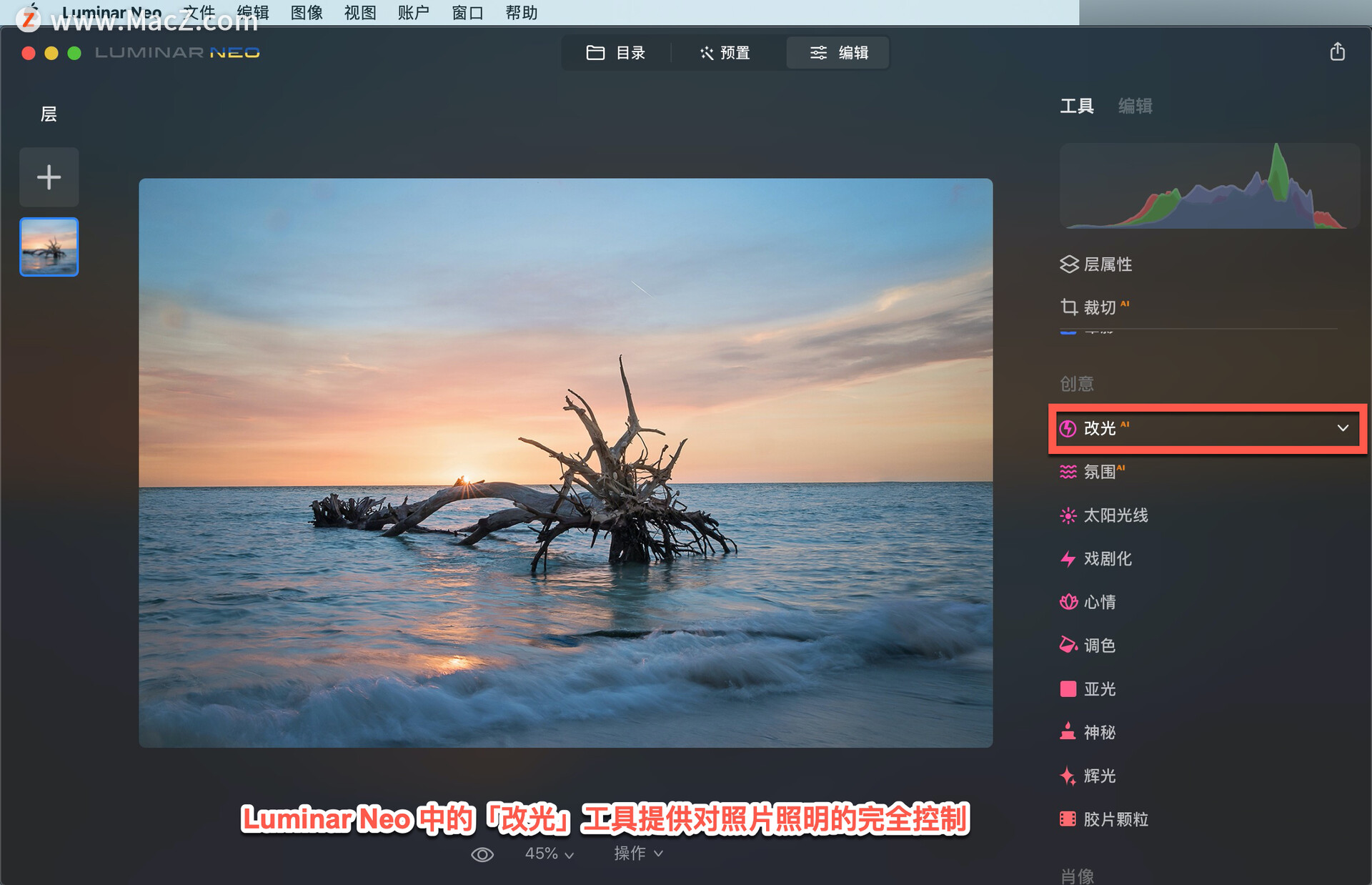Image resolution: width=1372 pixels, height=885 pixels.
Task: Switch to the 编辑 history tab
Action: click(1135, 107)
